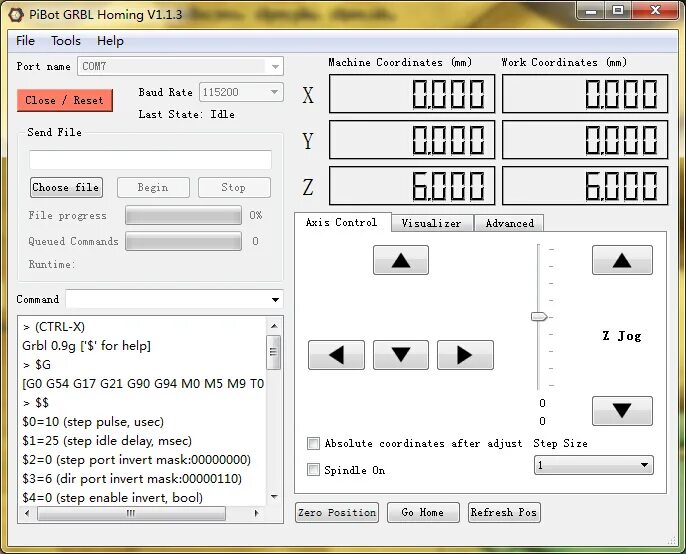This screenshot has width=686, height=554.
Task: Click the Machine Coordinates Z 6.000 display
Action: 412,186
